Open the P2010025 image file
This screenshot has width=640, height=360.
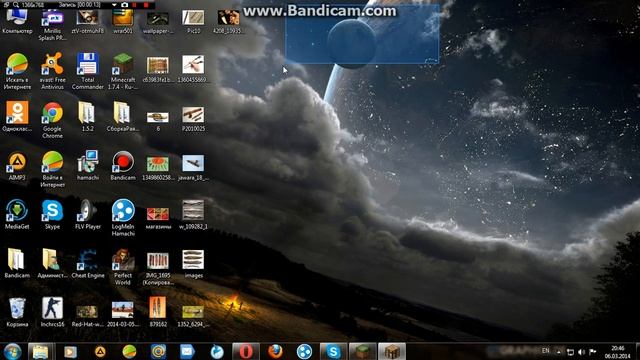193,118
